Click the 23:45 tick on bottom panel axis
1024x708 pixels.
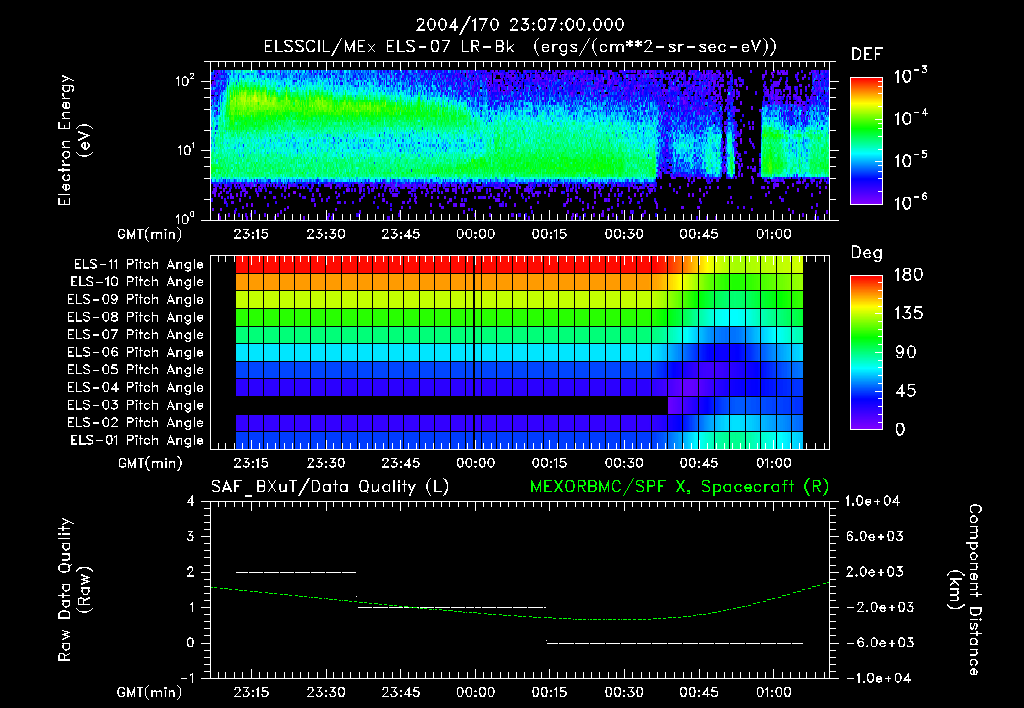coord(400,693)
